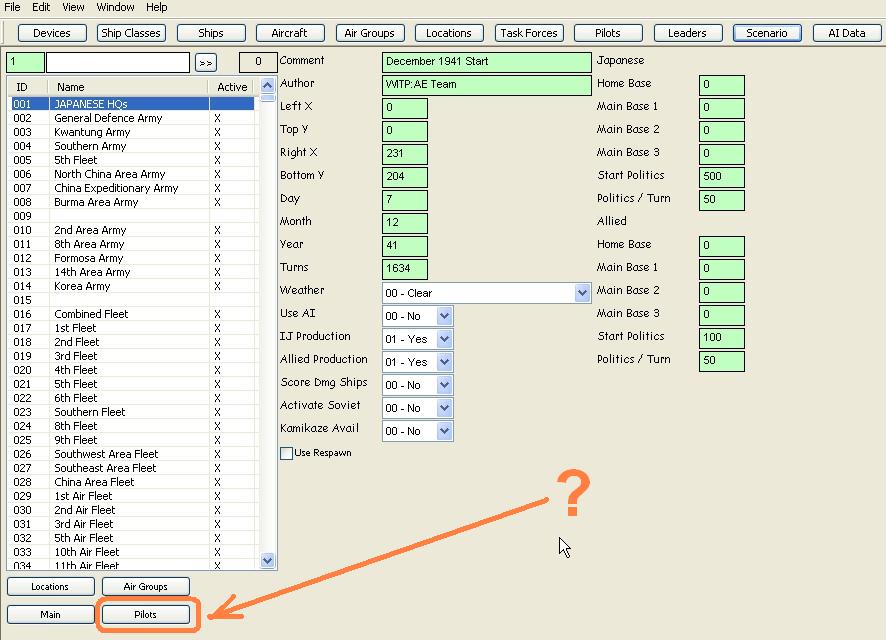Open the Edit menu
Screen dimensions: 886x640
pos(41,7)
